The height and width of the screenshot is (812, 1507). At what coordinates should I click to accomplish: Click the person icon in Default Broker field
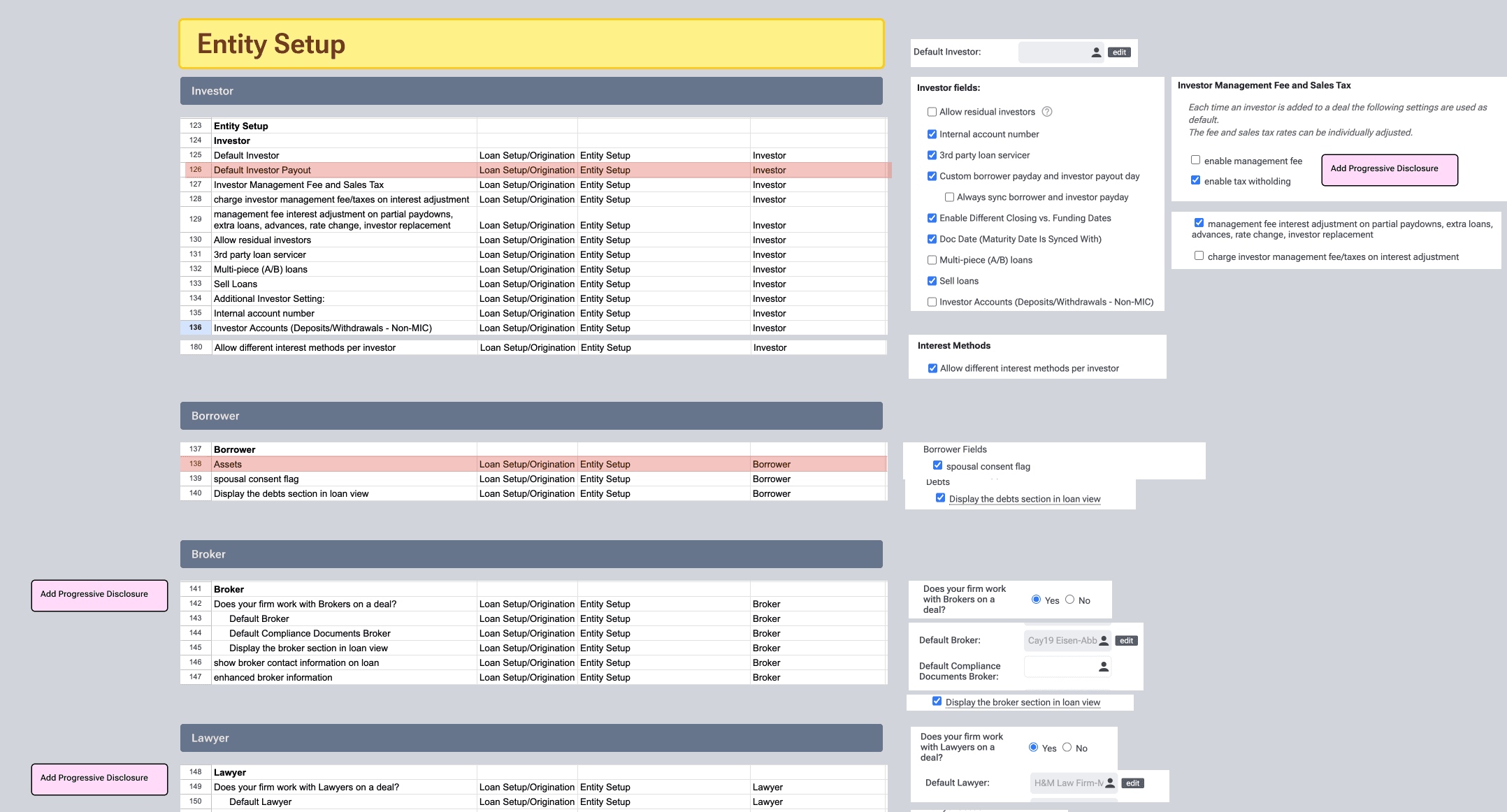coord(1104,641)
